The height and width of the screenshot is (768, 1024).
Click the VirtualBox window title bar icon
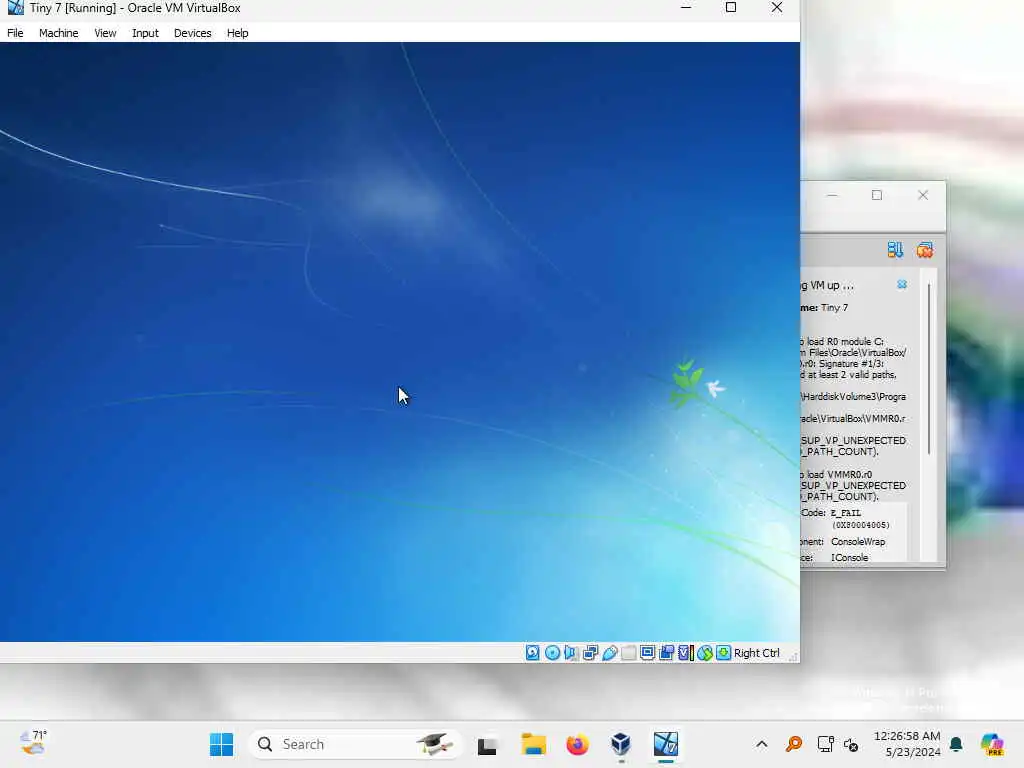[x=16, y=8]
